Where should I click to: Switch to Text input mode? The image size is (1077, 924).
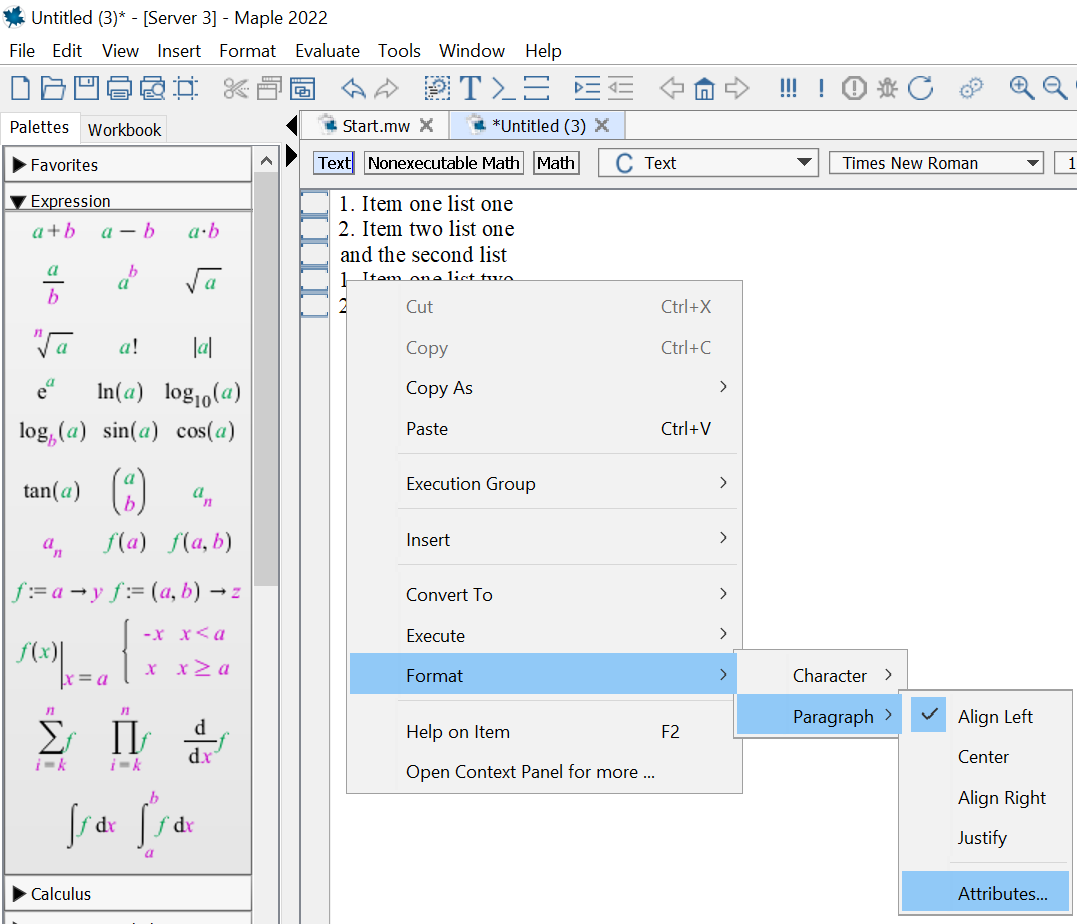(x=335, y=163)
